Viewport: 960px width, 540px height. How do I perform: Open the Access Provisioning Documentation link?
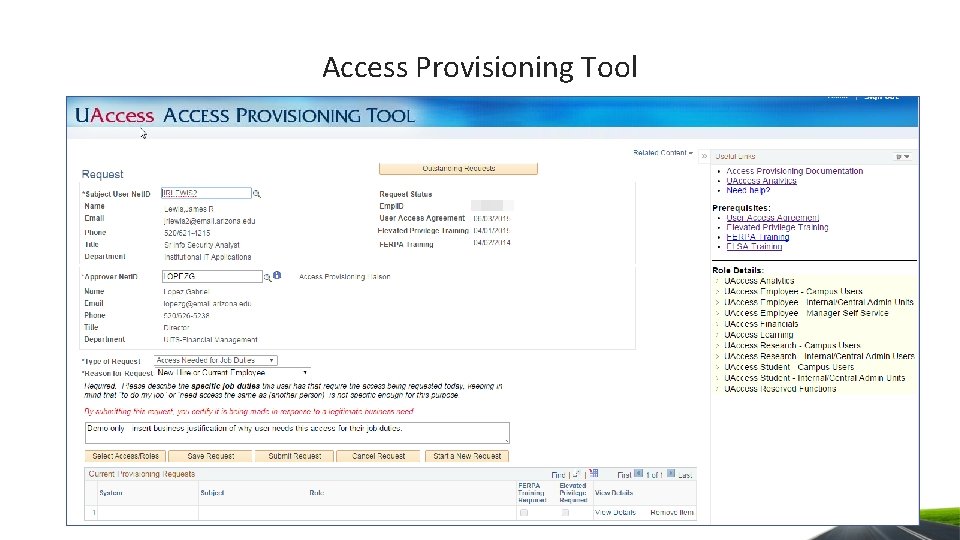795,171
